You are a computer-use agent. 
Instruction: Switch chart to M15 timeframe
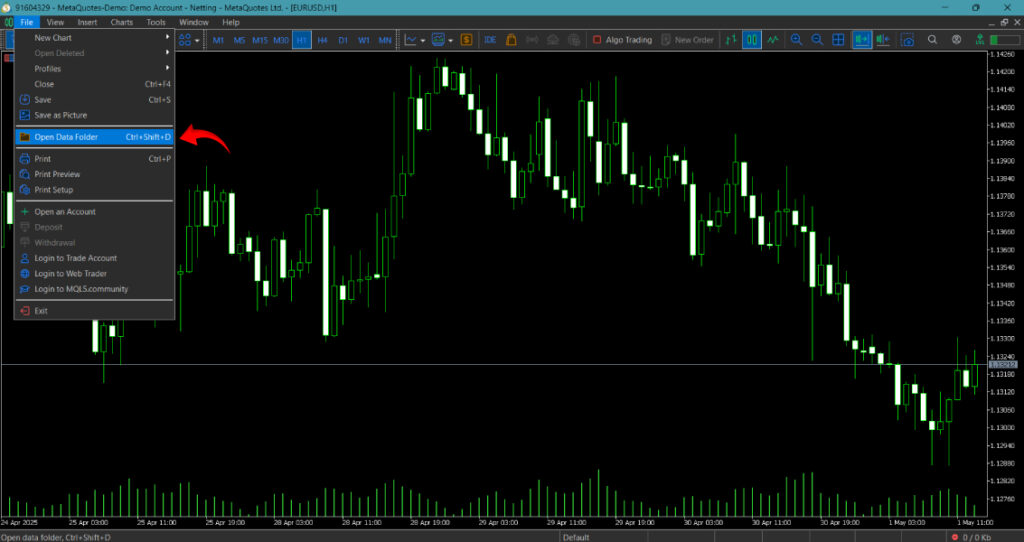click(260, 40)
